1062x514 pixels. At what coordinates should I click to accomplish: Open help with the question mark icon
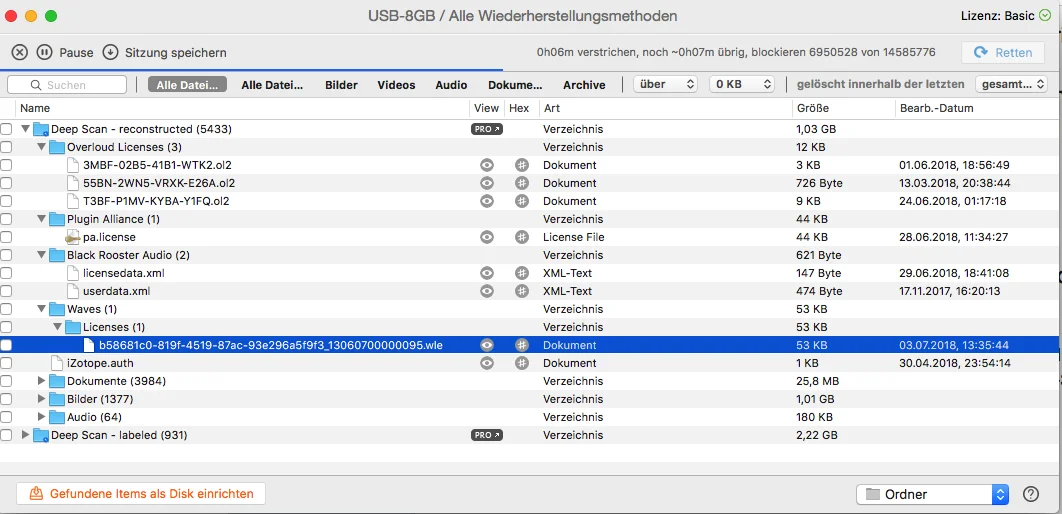click(x=1031, y=494)
